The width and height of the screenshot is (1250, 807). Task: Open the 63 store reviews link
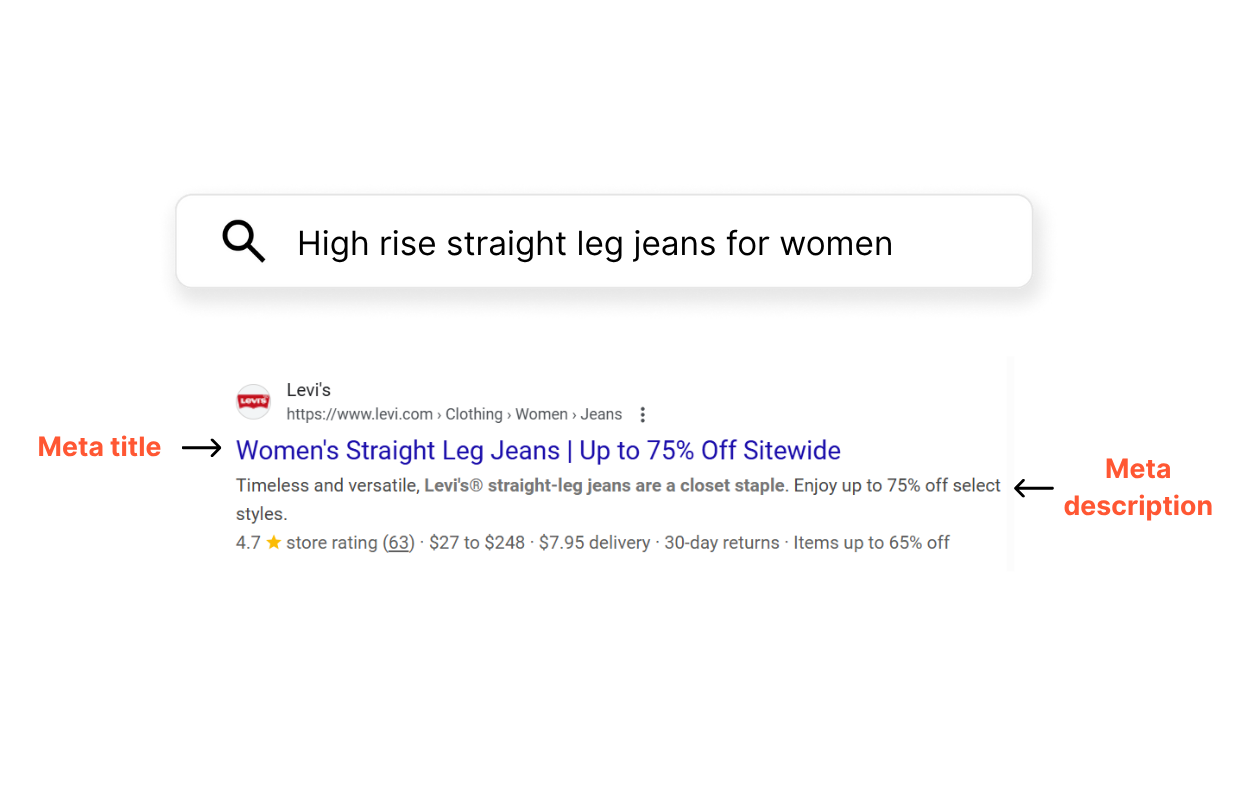(x=399, y=543)
